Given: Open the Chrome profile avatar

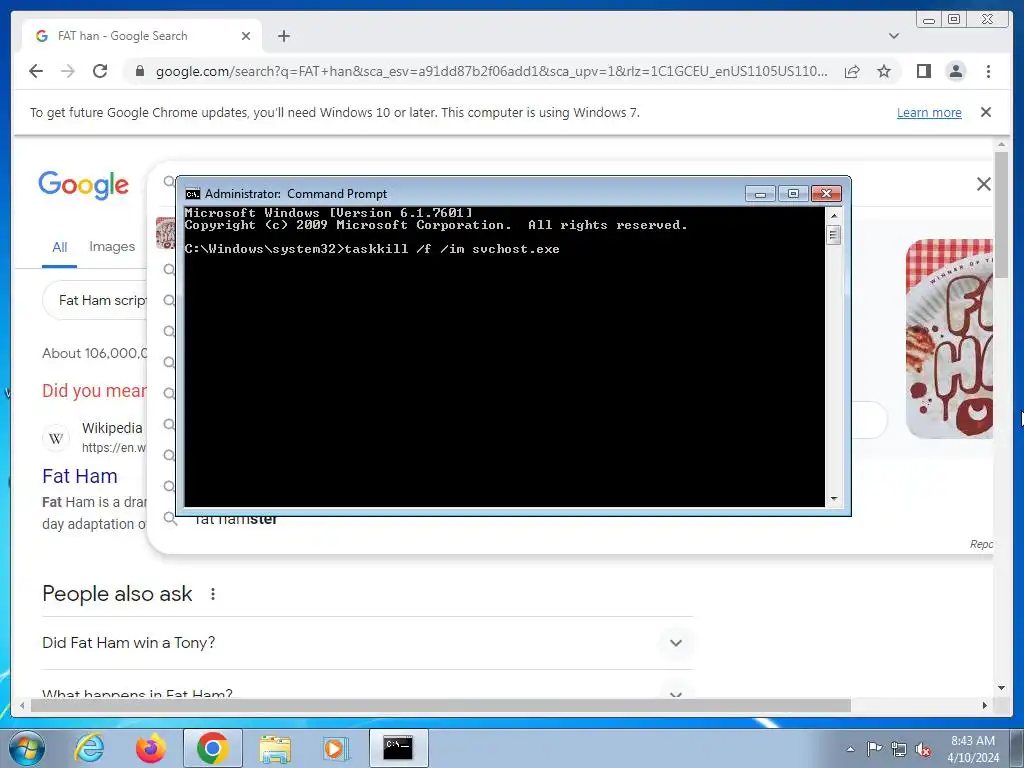Looking at the screenshot, I should coord(955,71).
